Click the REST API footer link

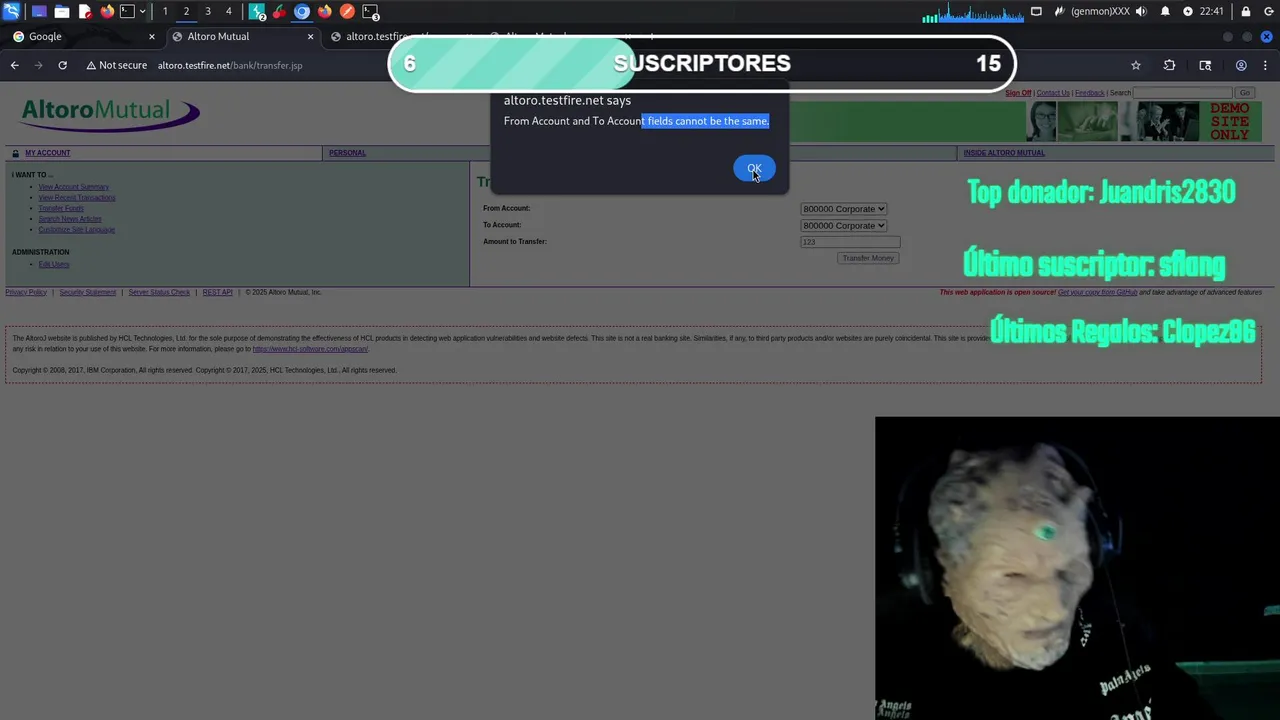217,292
